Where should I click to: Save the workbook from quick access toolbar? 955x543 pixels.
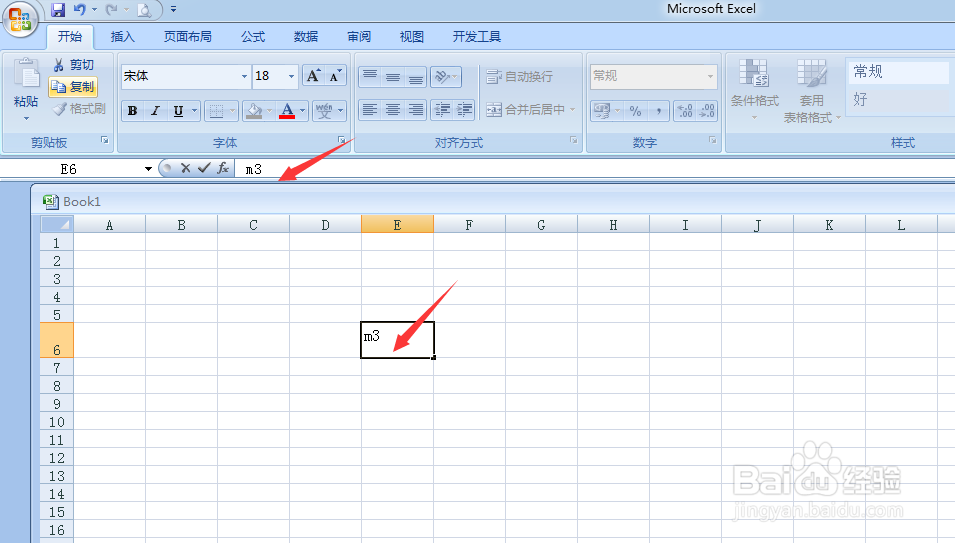click(x=58, y=10)
